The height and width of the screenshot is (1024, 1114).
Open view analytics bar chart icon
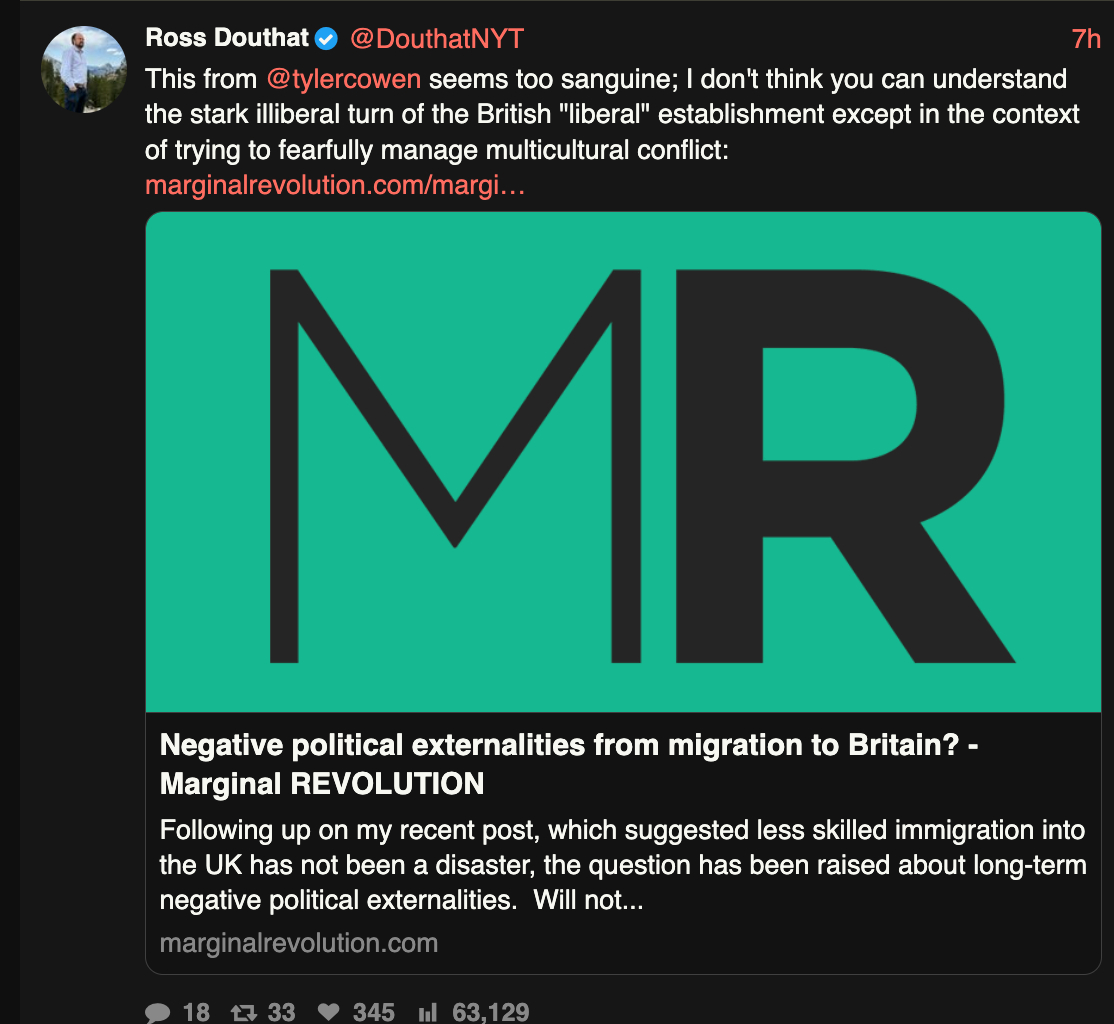[x=427, y=1012]
